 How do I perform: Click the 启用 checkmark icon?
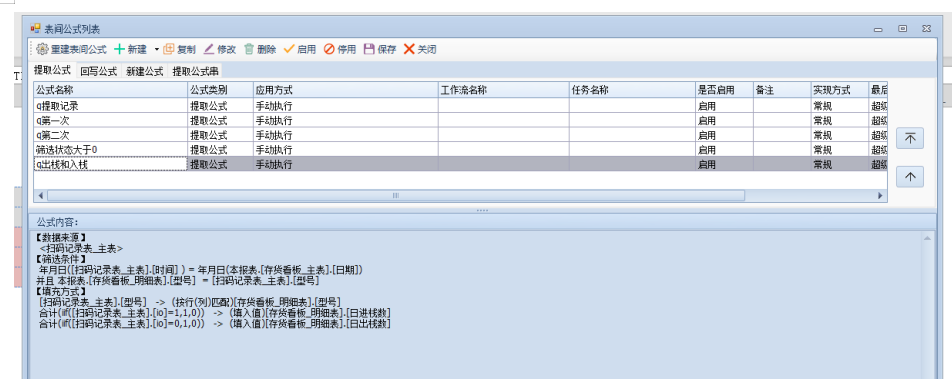[x=289, y=49]
